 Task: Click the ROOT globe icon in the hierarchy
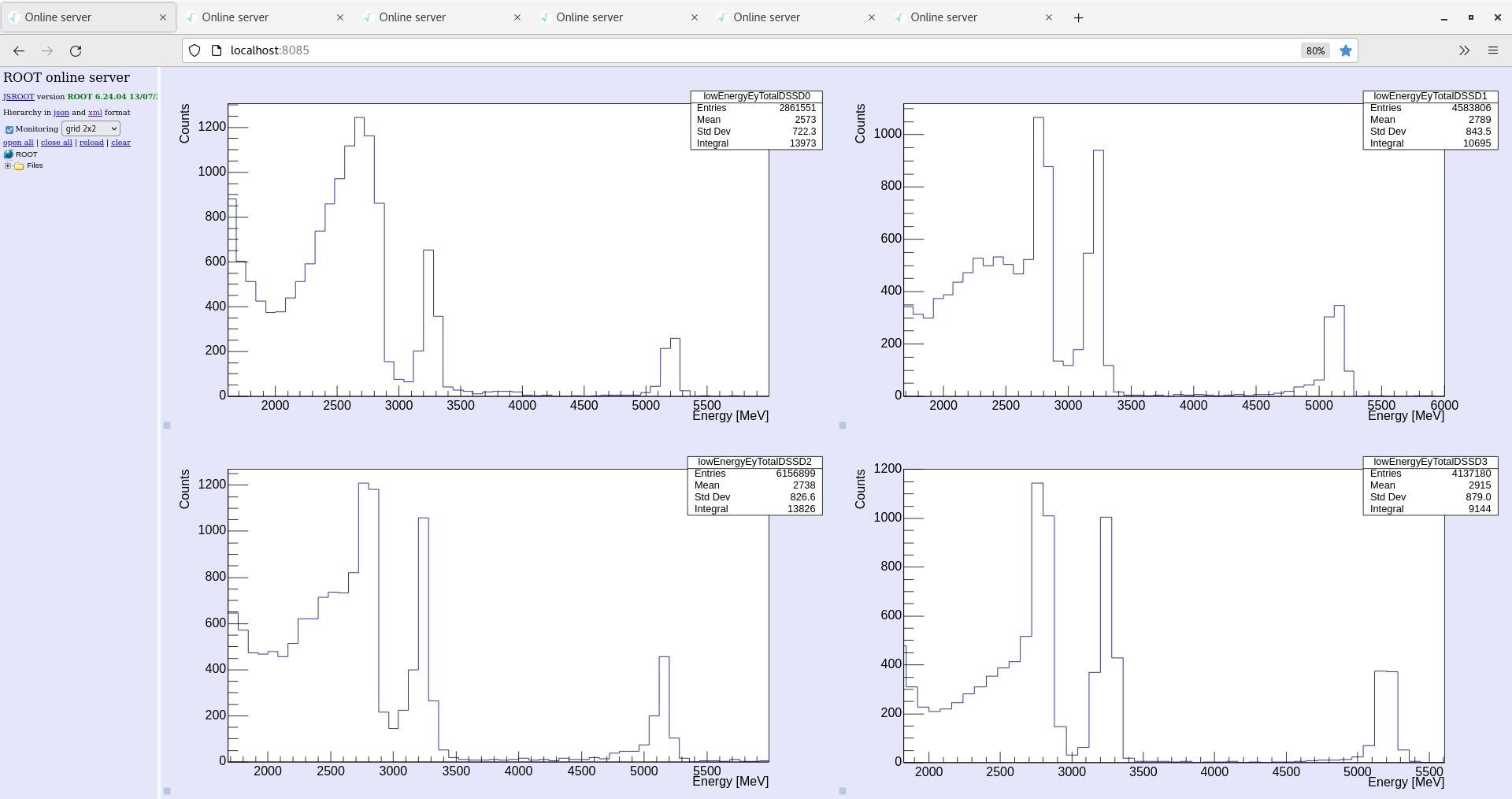(9, 154)
